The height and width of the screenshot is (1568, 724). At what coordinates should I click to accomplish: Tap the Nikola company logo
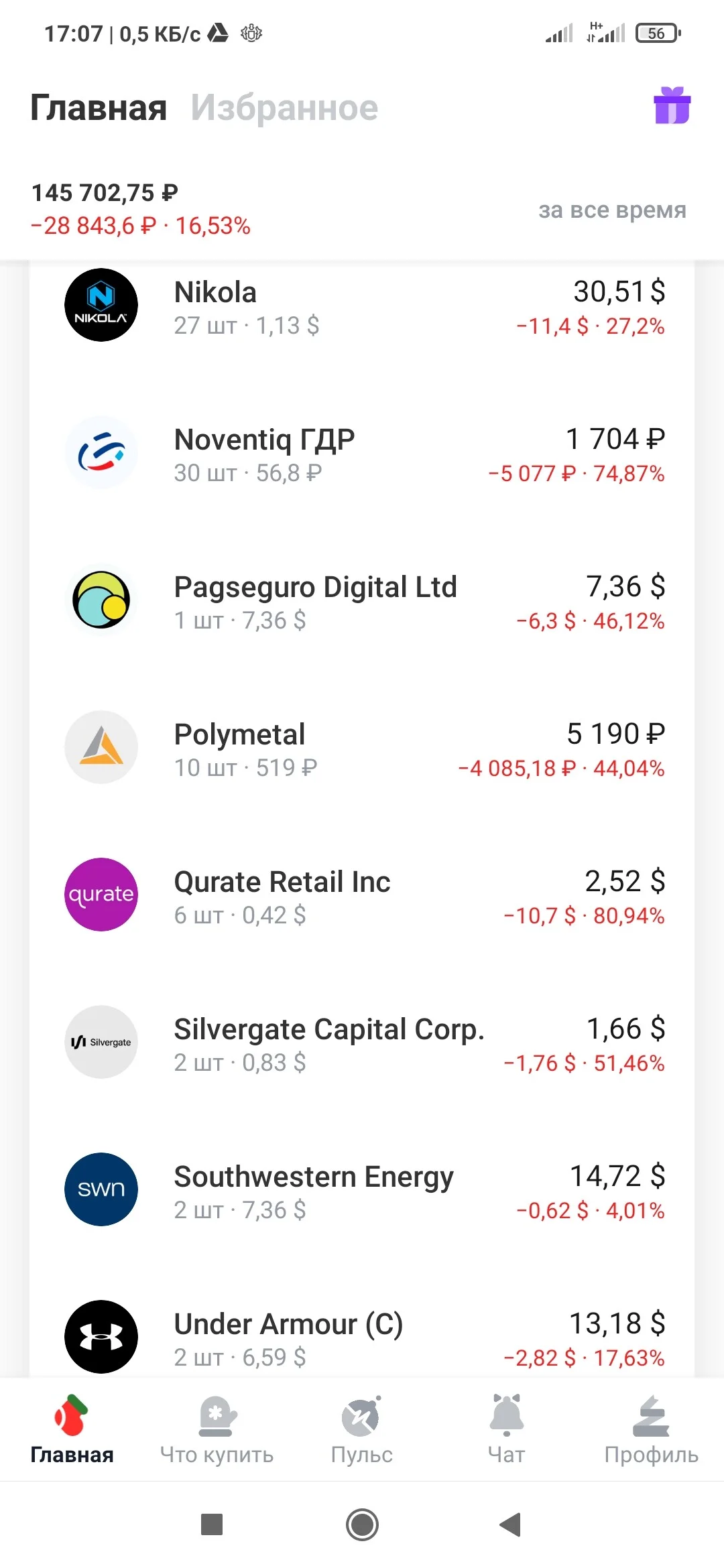[x=101, y=305]
